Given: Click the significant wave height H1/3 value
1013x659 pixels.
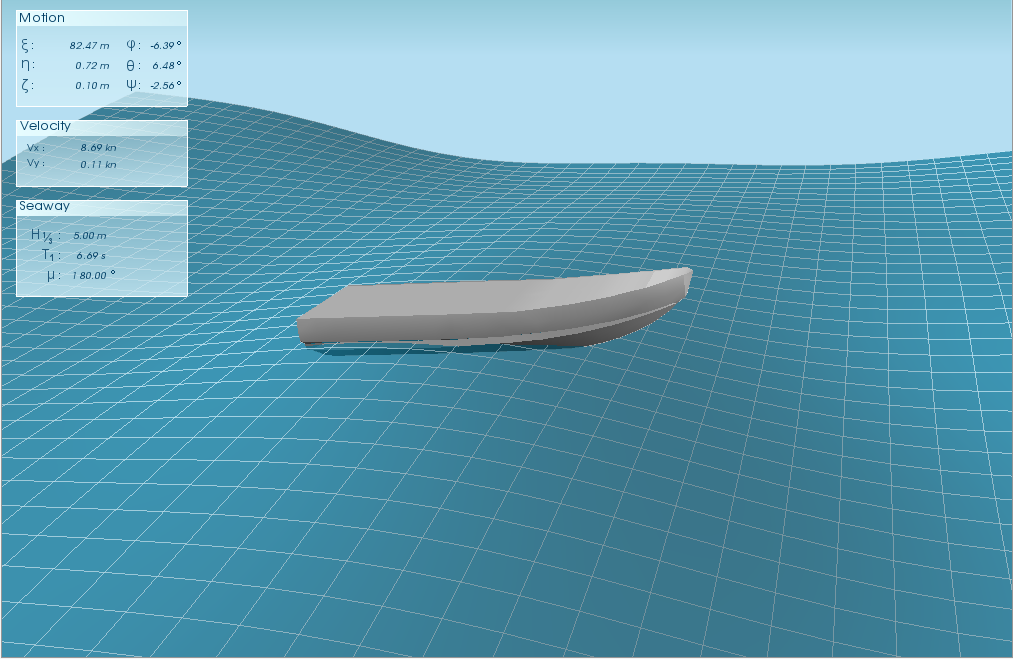Looking at the screenshot, I should point(90,236).
